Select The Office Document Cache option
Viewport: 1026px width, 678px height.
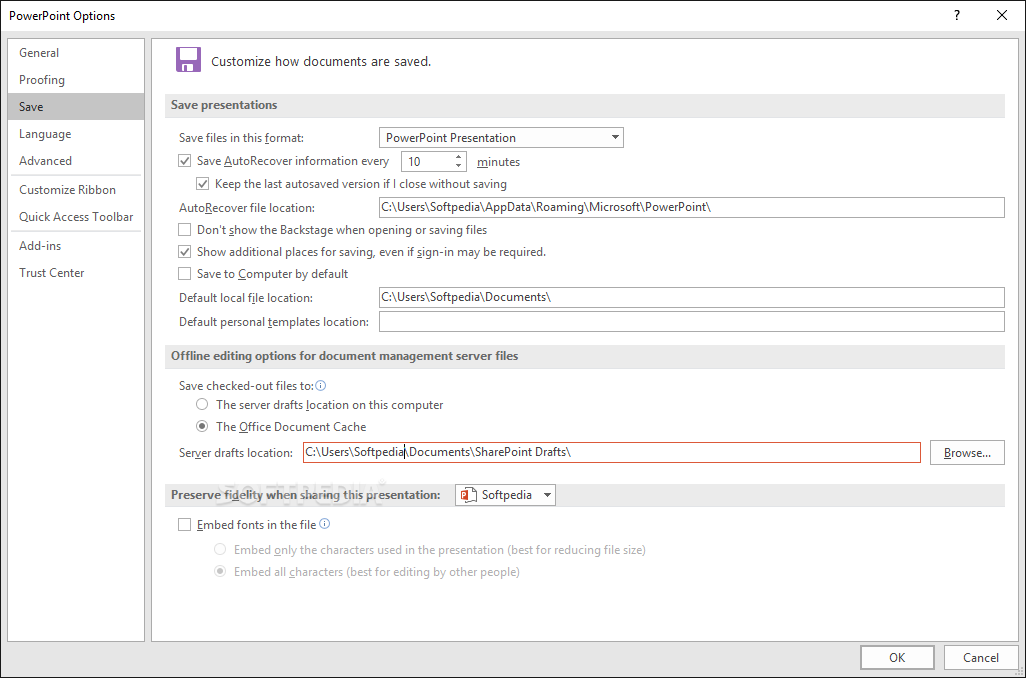pyautogui.click(x=202, y=426)
